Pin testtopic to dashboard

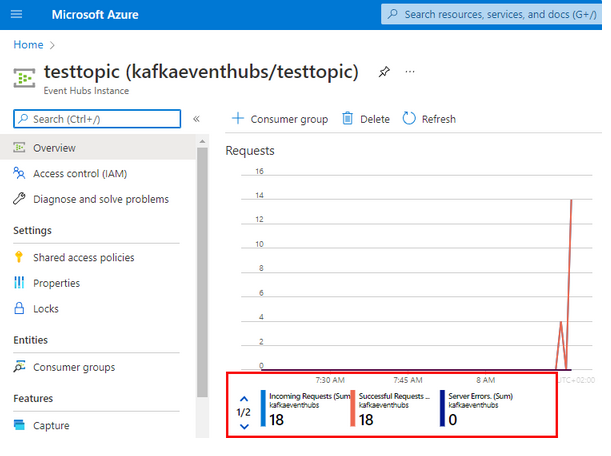coord(384,72)
